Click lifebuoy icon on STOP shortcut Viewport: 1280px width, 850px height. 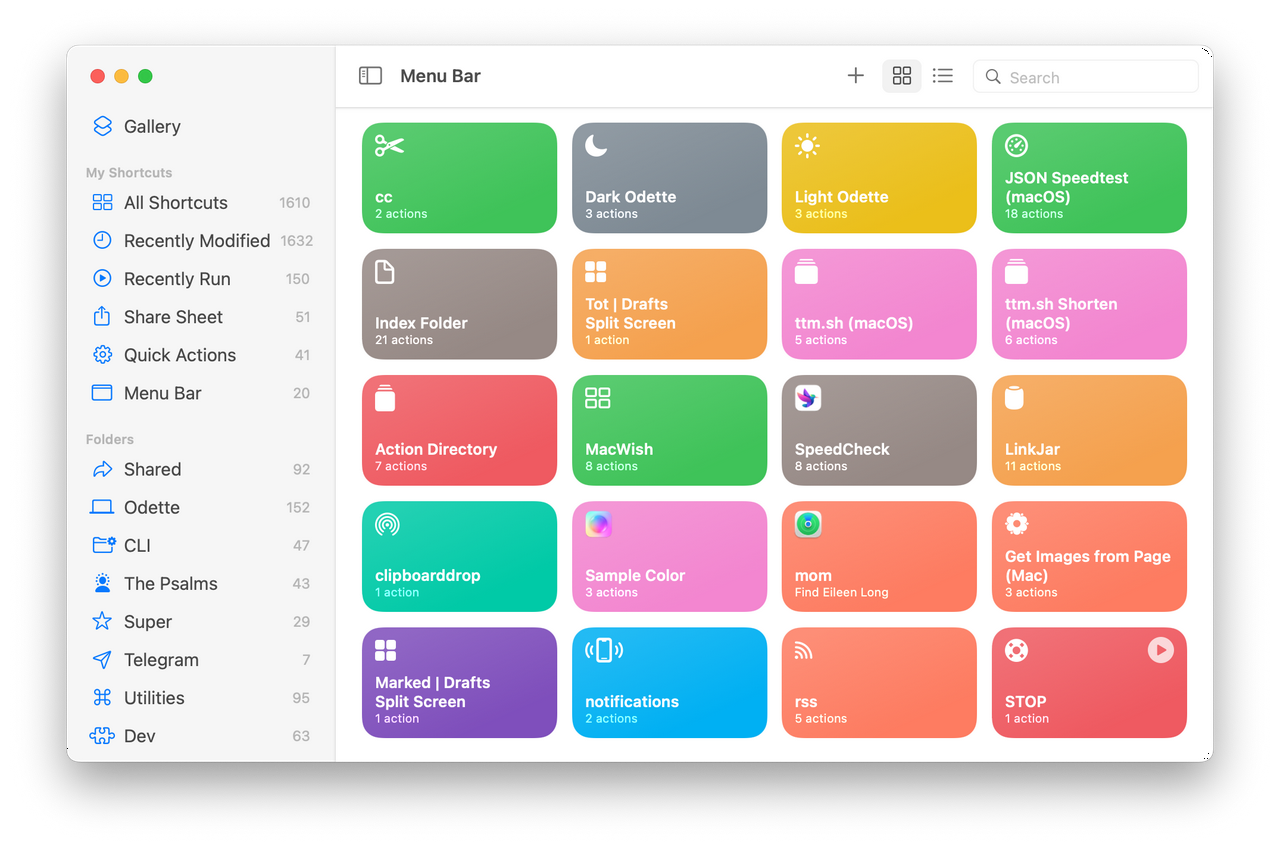click(1016, 650)
